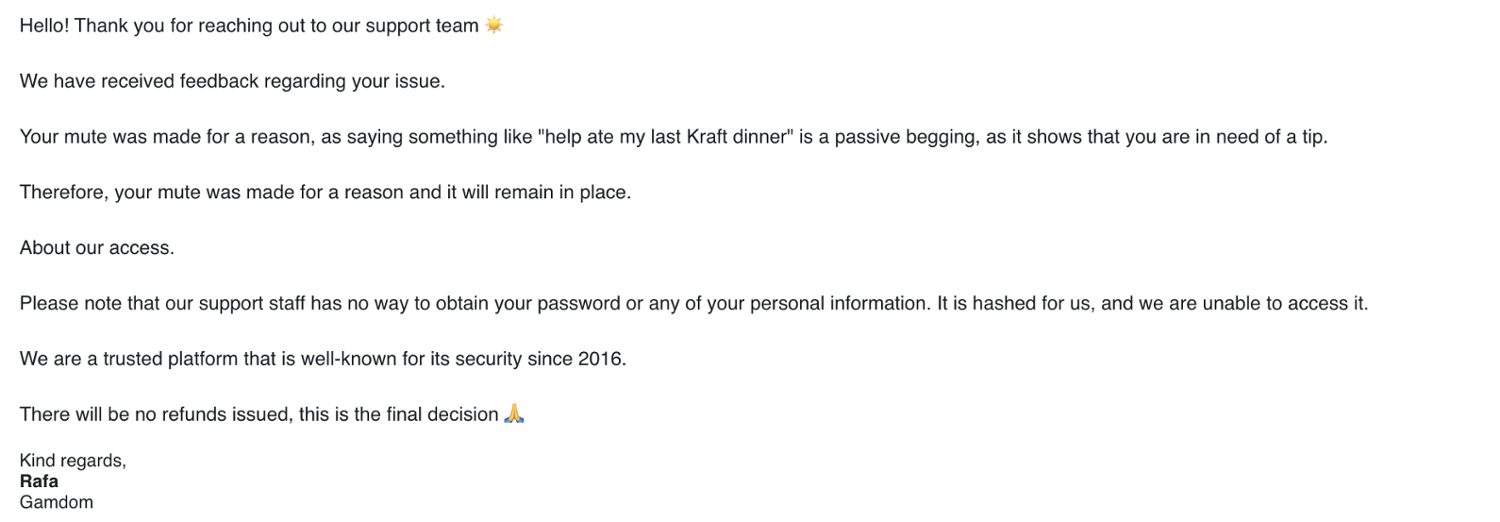1500x522 pixels.
Task: Click the quoted phrase about Kraft dinner
Action: pyautogui.click(x=666, y=137)
